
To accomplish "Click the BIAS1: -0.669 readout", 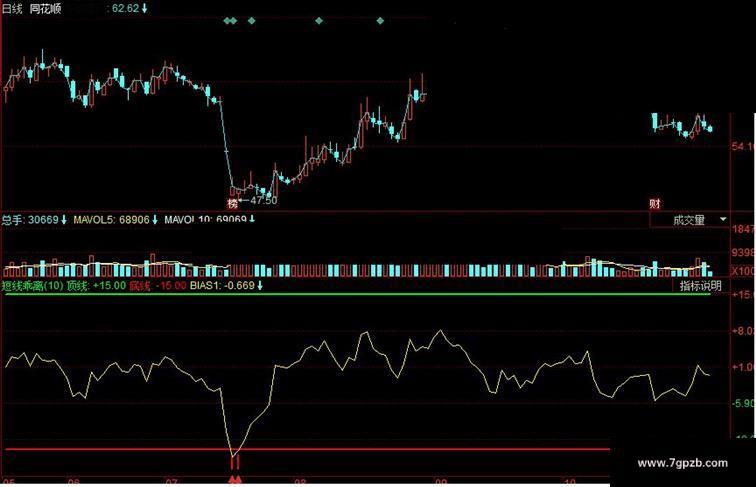I will tap(226, 285).
